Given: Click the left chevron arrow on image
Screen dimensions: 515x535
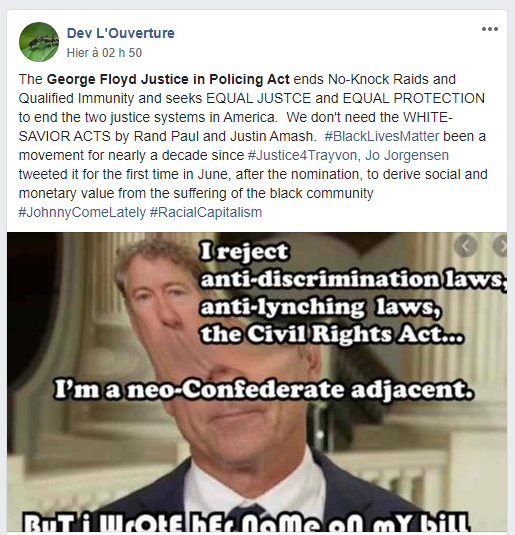Looking at the screenshot, I should coord(466,245).
